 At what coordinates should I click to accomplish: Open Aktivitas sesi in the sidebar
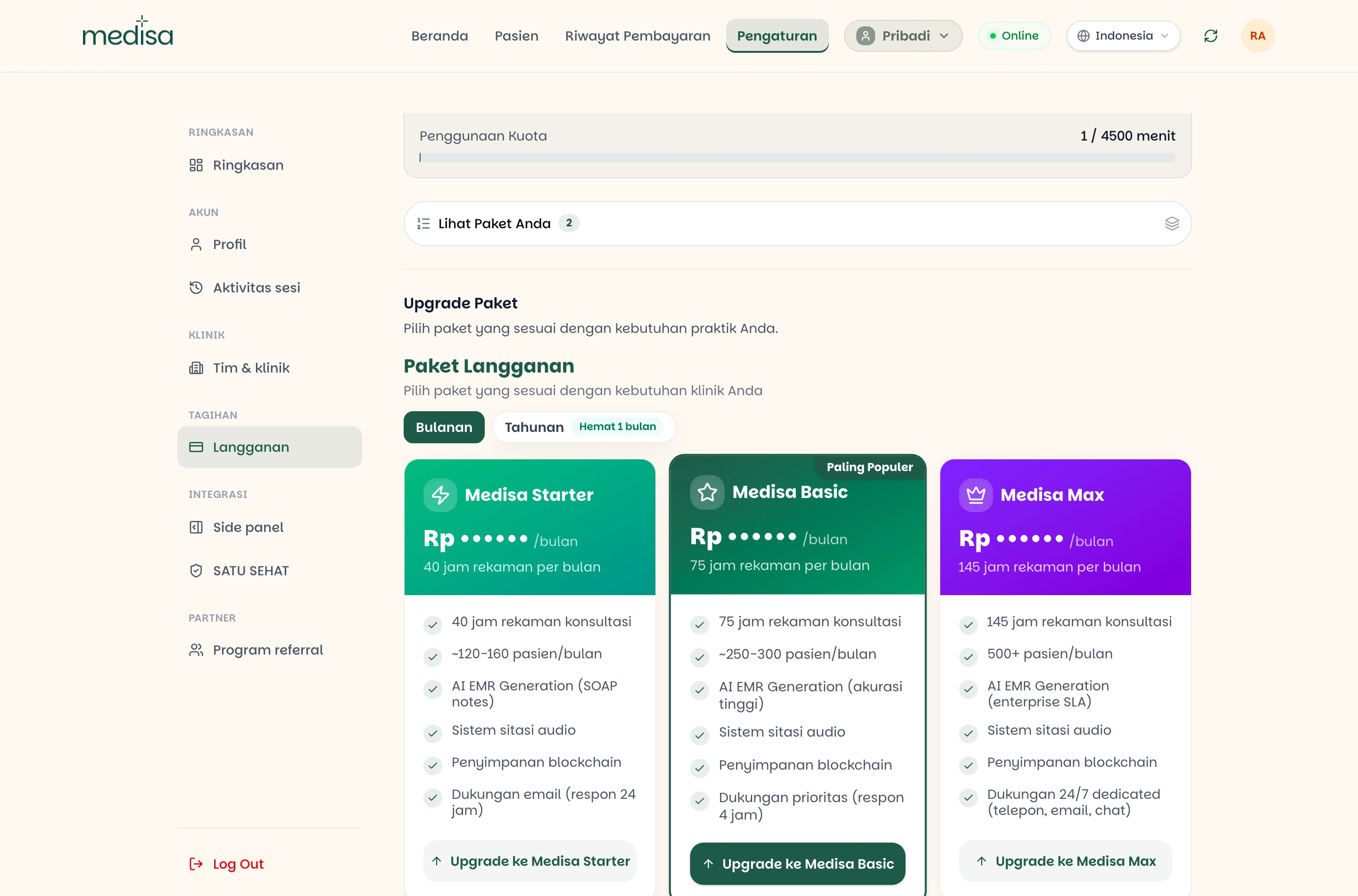coord(269,288)
